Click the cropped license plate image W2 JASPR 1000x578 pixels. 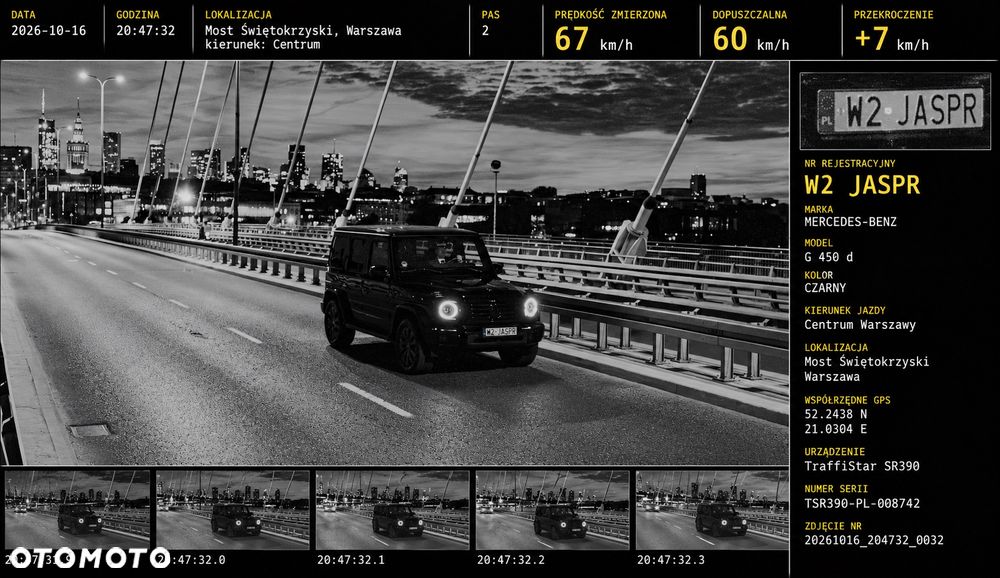pos(895,111)
